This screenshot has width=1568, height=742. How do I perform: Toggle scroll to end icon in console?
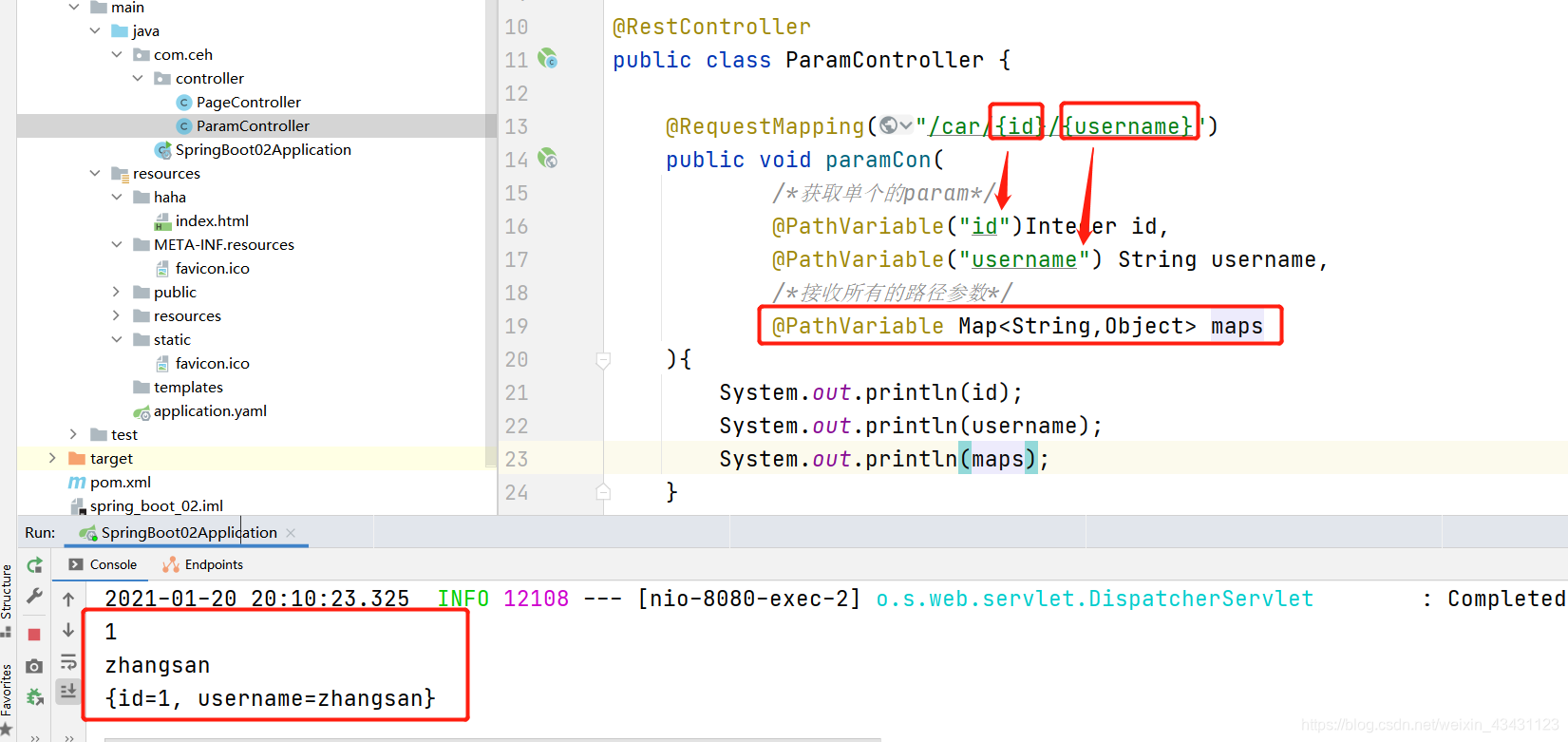coord(68,692)
